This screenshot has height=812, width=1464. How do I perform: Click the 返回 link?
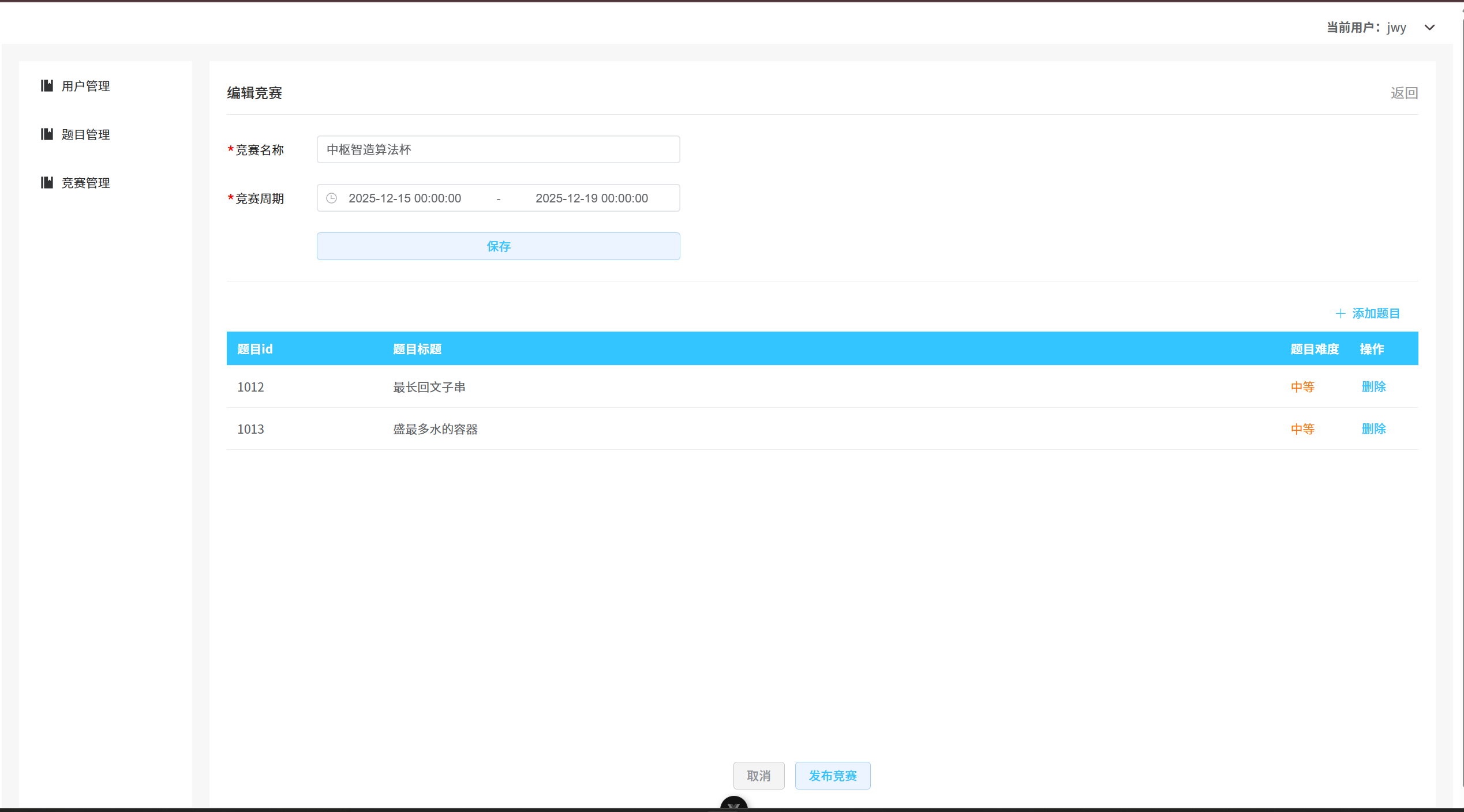coord(1404,92)
